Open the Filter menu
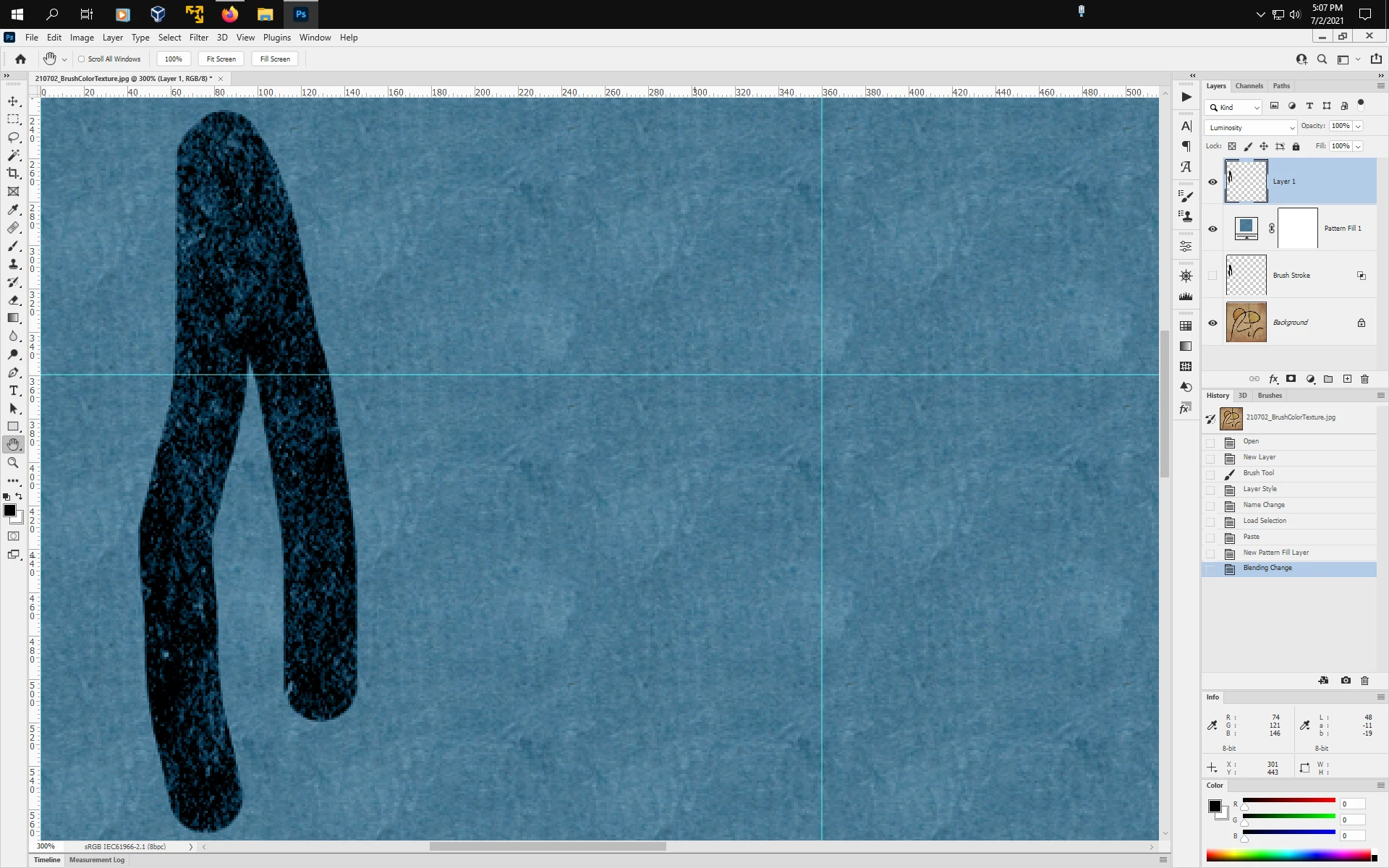The image size is (1389, 868). click(198, 38)
